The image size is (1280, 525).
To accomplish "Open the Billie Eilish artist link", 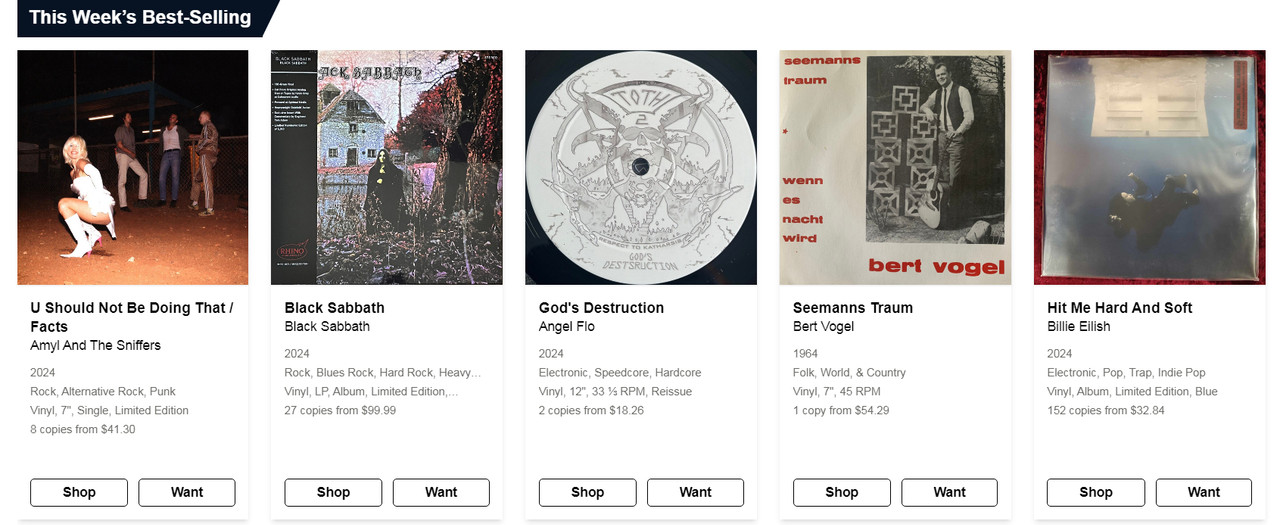I will [x=1078, y=326].
